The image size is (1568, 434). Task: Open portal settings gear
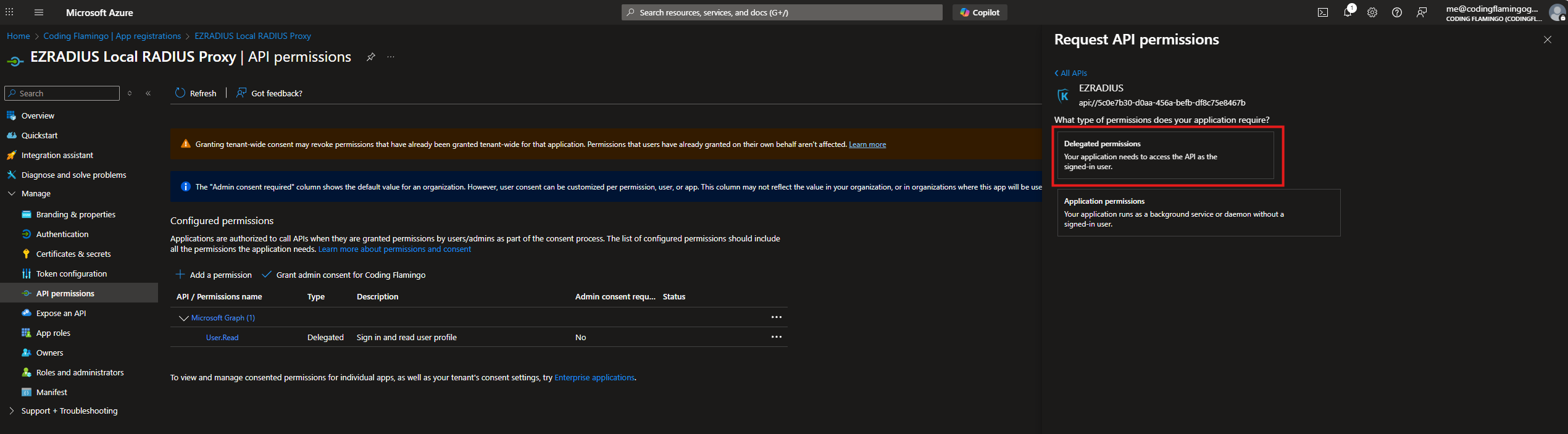click(1372, 12)
